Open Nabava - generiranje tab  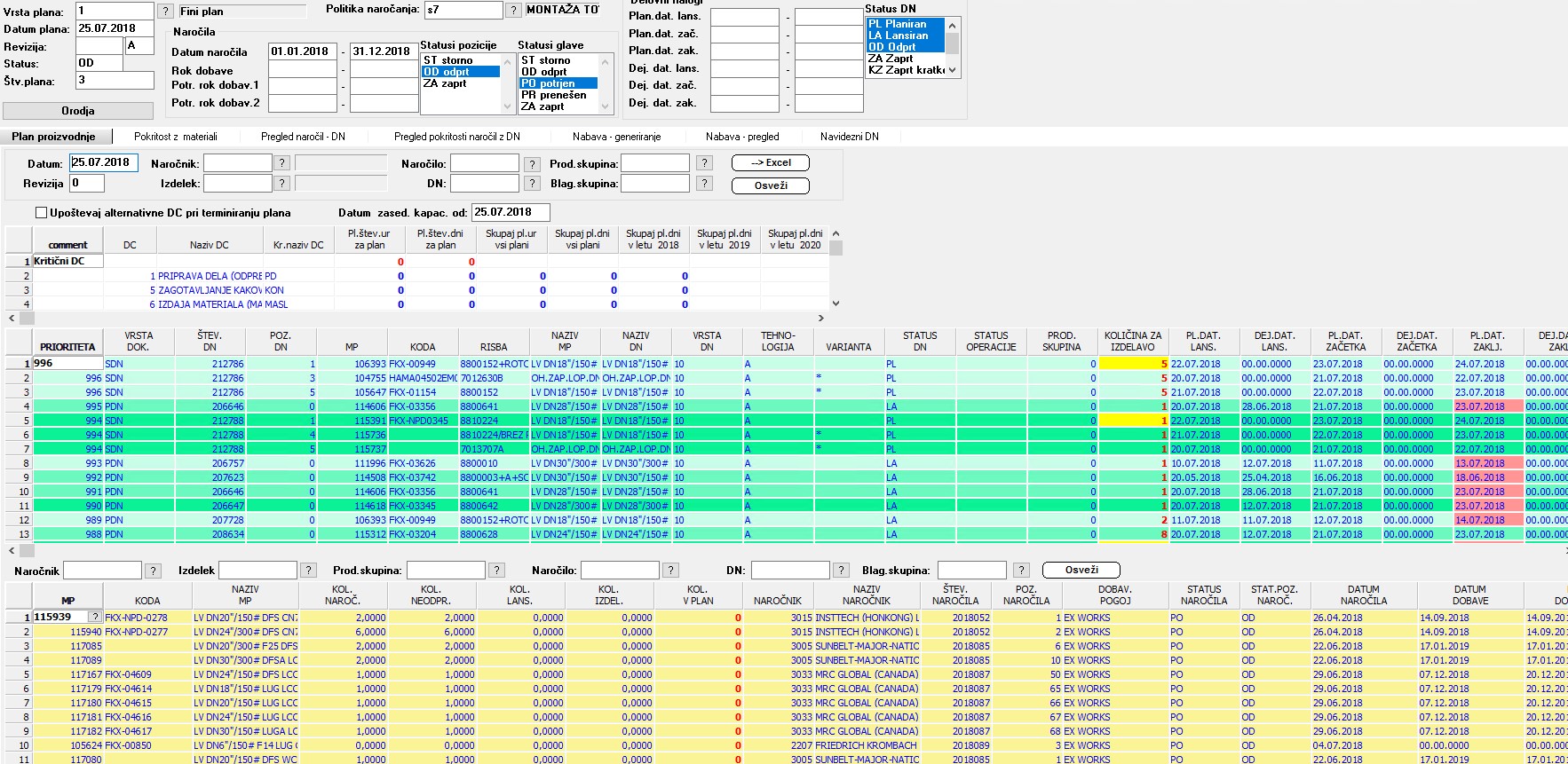tap(617, 137)
